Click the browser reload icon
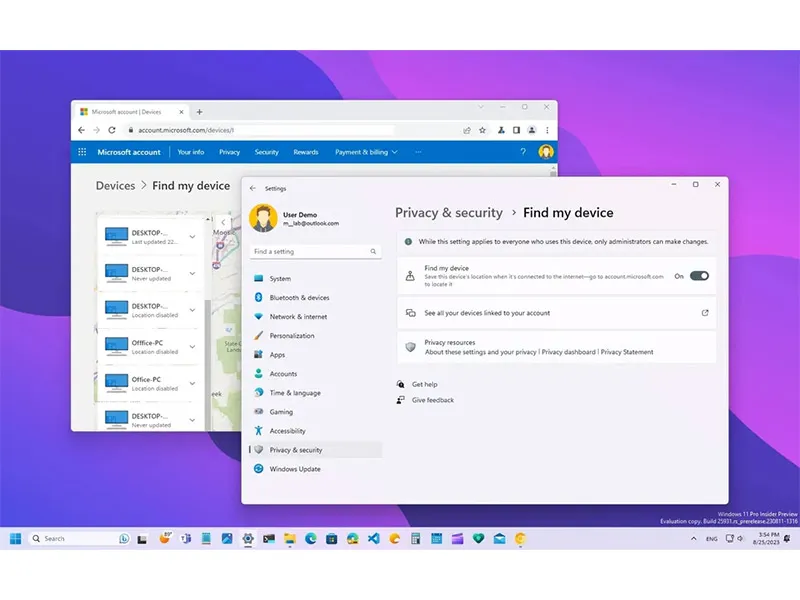 [x=112, y=130]
